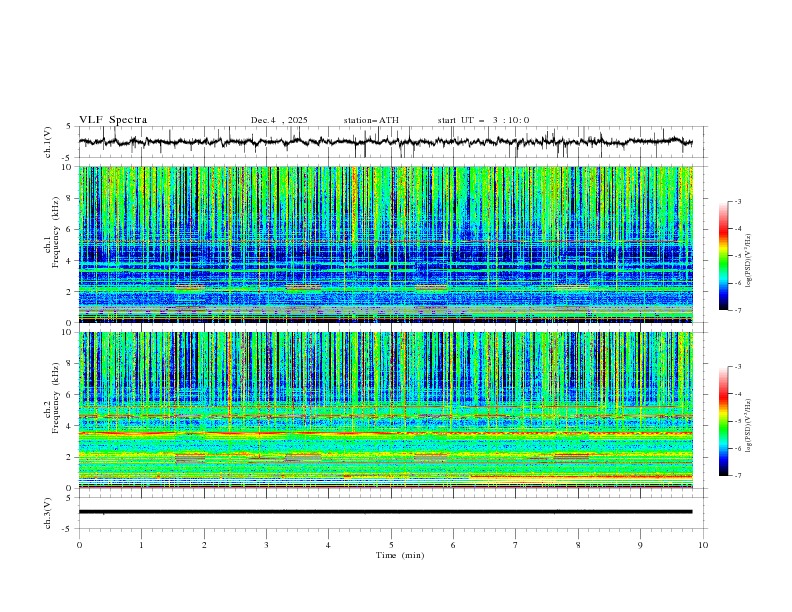Viewport: 792px width, 612px height.
Task: Click the "5" tick on the ch.1(V) axis
Action: pos(69,127)
